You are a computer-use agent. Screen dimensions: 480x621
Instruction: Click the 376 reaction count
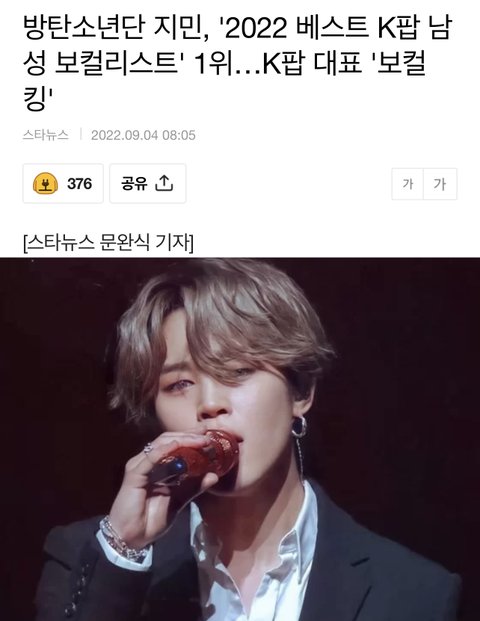[x=80, y=184]
